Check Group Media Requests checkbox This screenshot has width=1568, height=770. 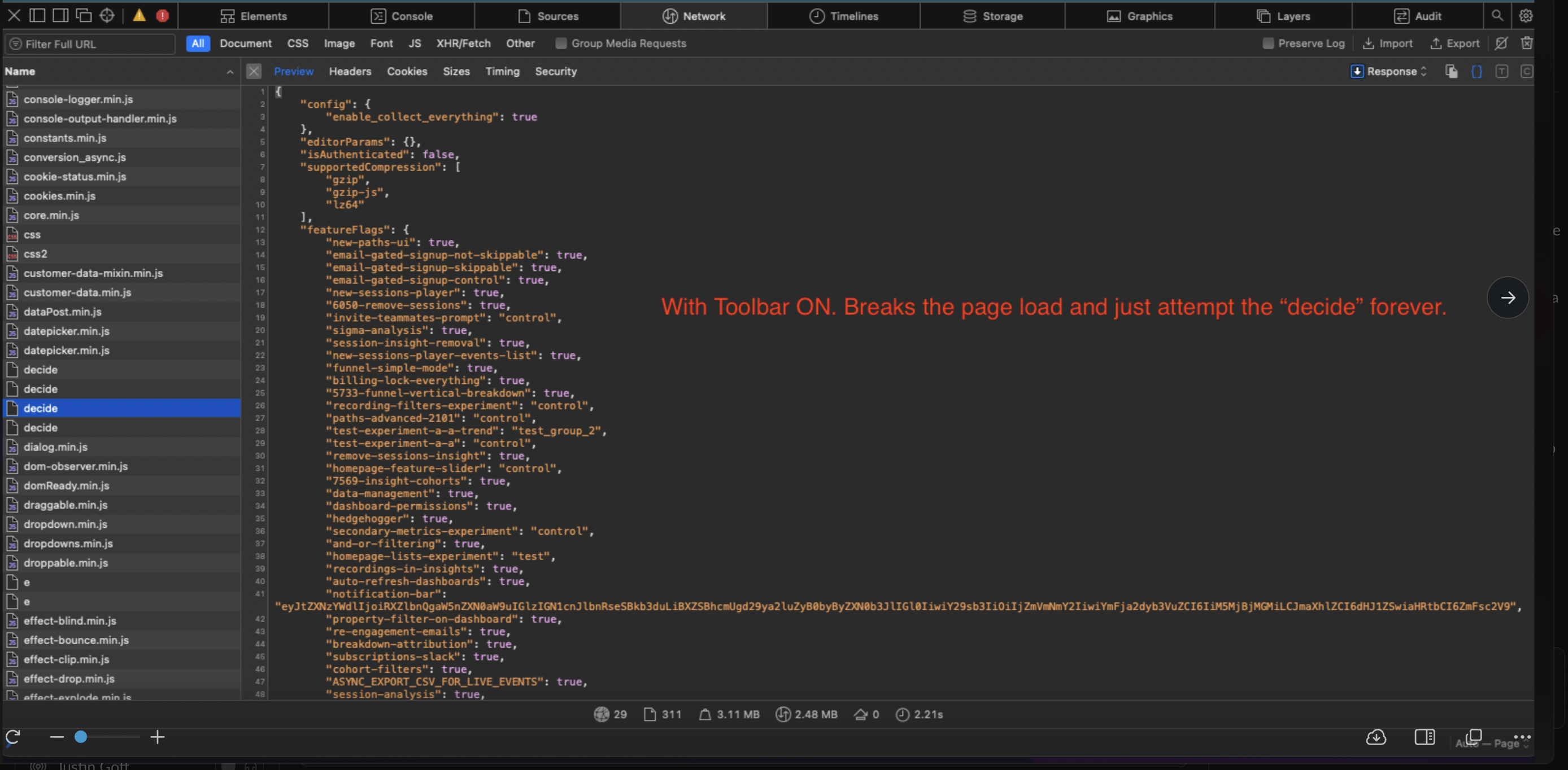coord(561,43)
